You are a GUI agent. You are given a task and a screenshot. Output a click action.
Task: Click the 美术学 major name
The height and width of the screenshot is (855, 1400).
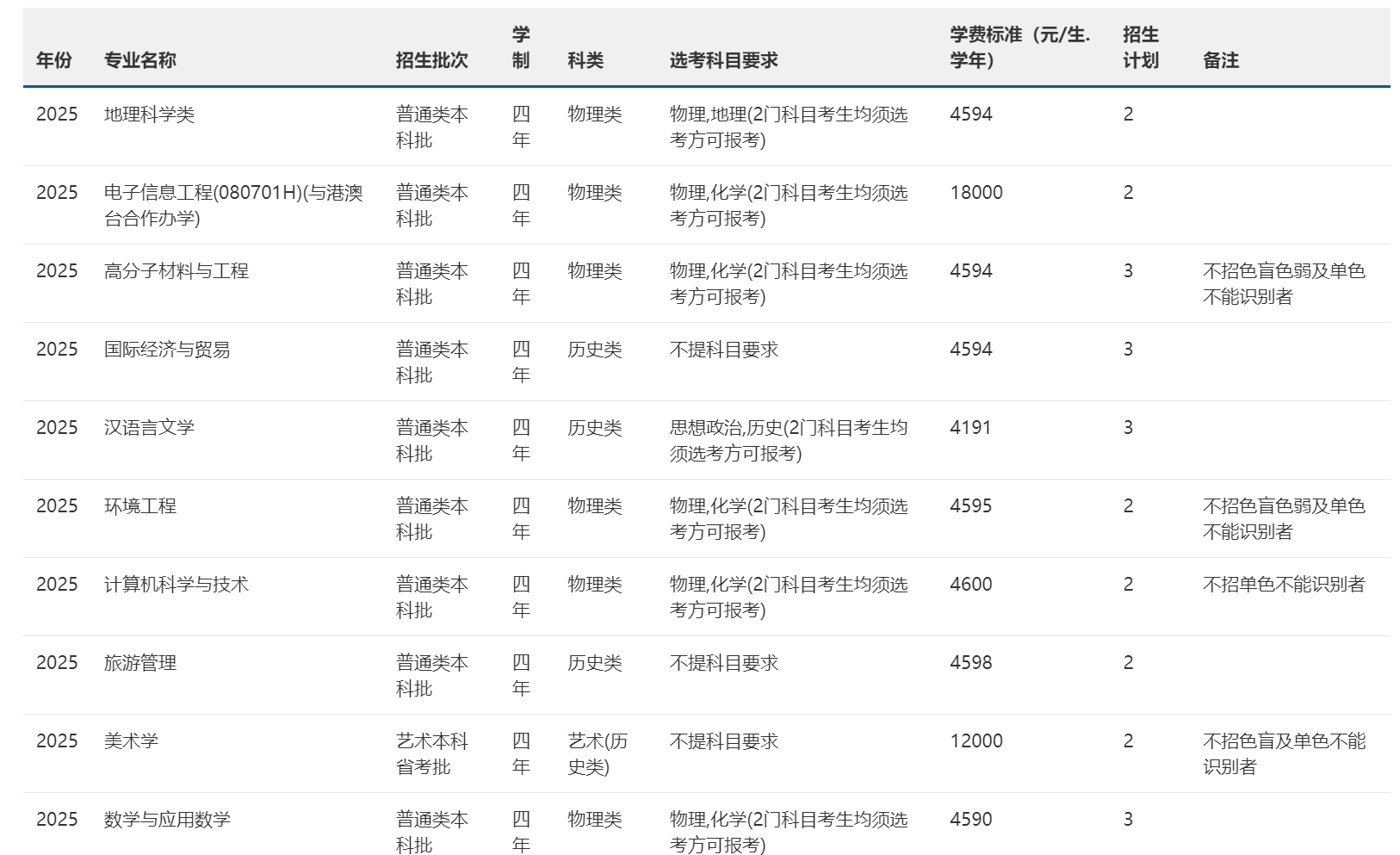coord(131,741)
